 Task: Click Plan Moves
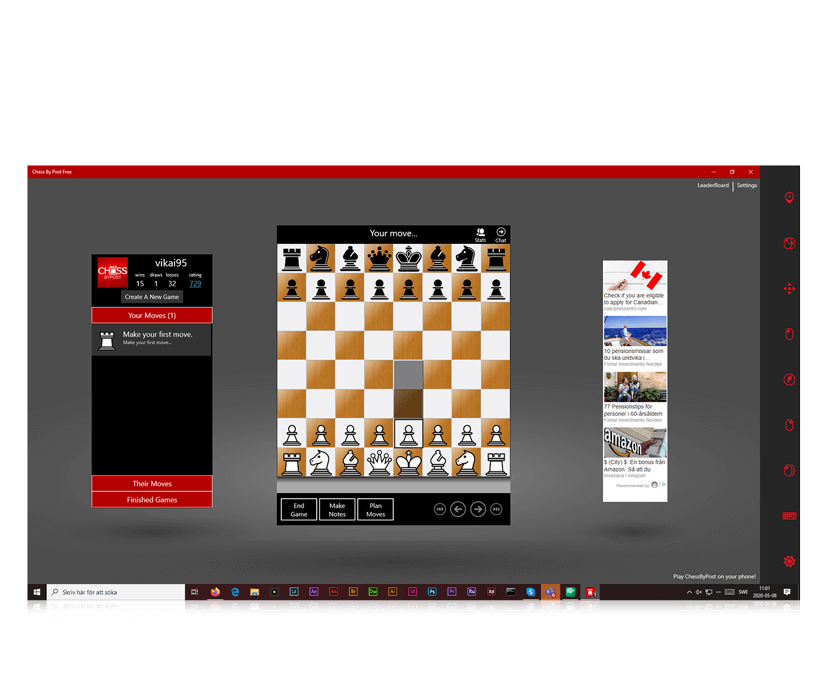tap(375, 509)
